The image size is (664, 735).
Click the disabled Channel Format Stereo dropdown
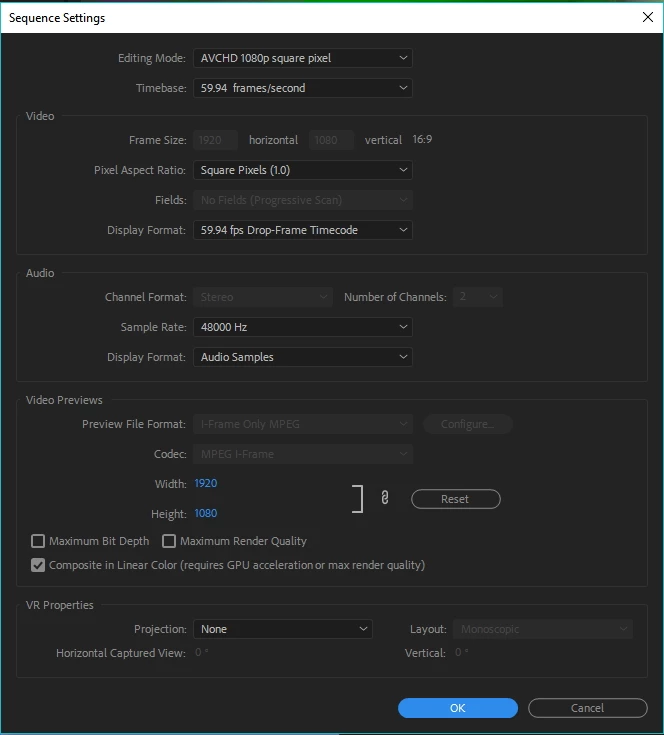coord(263,297)
